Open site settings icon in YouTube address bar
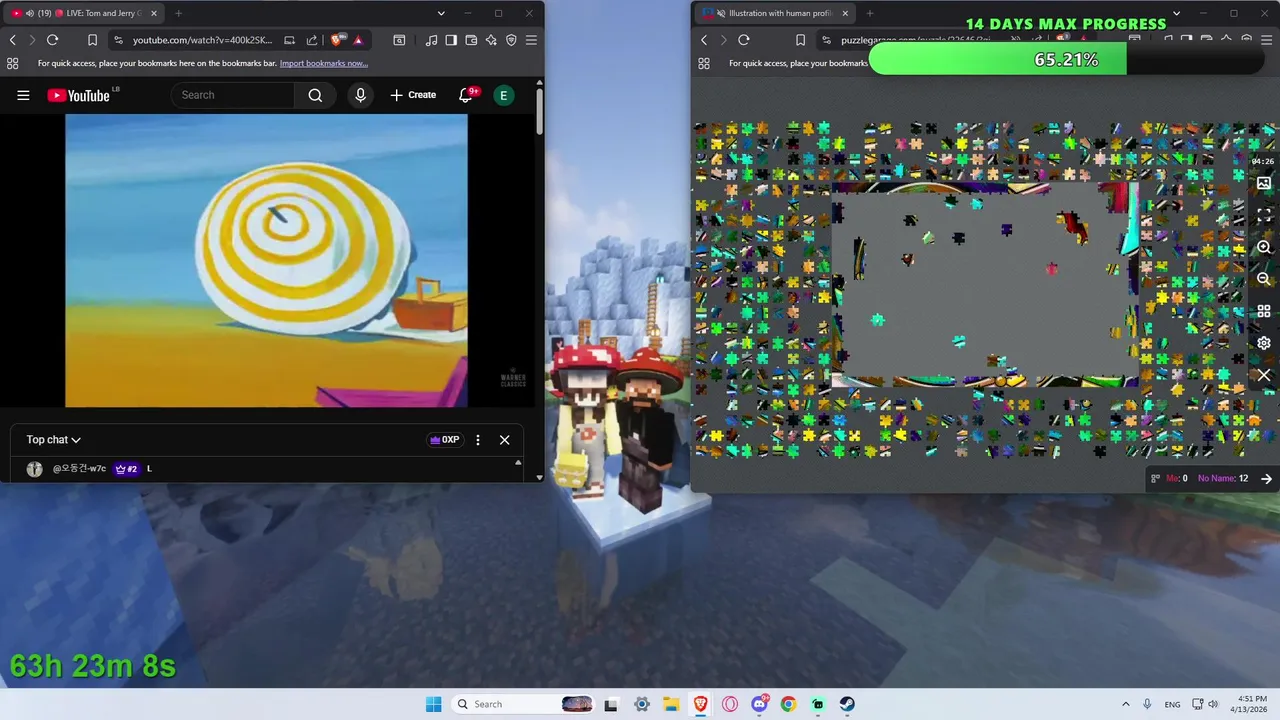 (118, 40)
